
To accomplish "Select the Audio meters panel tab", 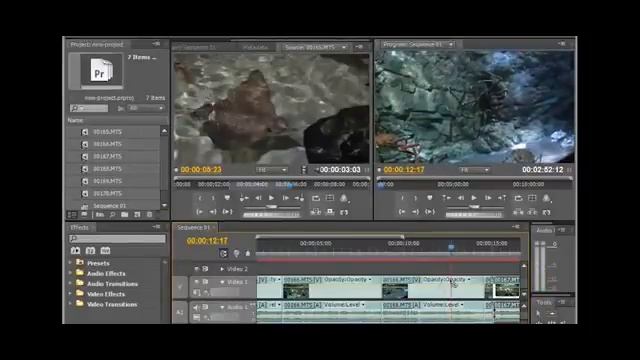I will point(544,230).
